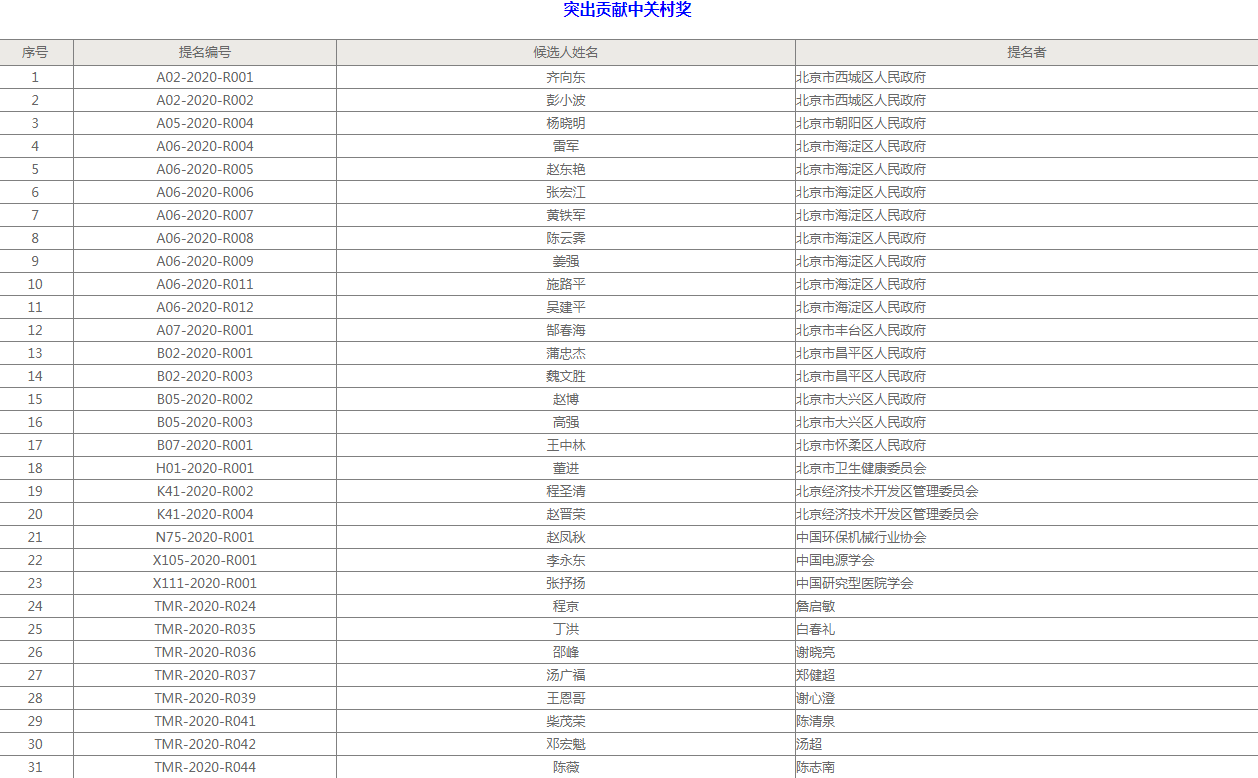
Task: Click nominator 中国环保机械行业协会
Action: tap(861, 537)
